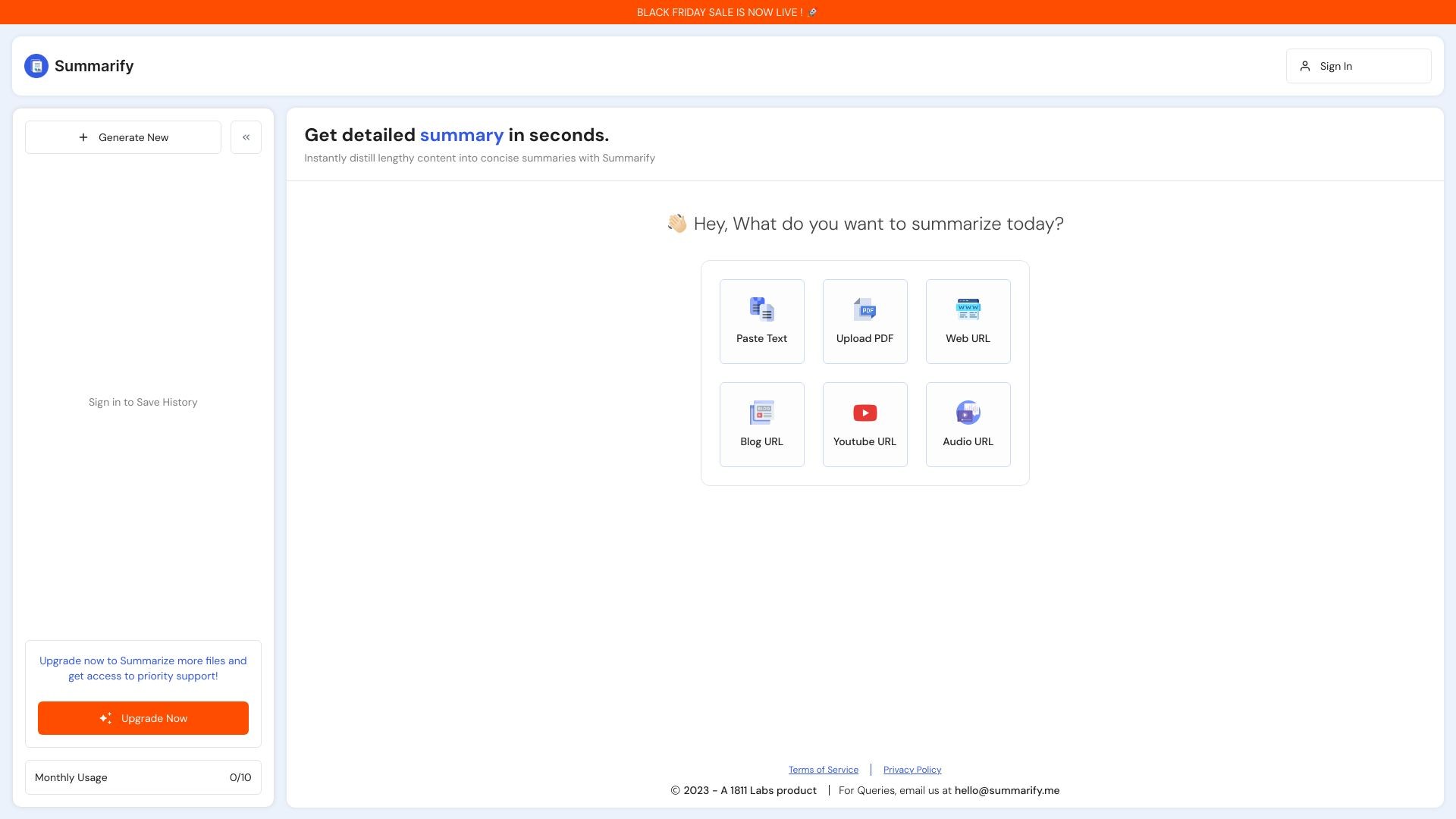Click the Monthly Usage 0/10 indicator

pos(143,777)
